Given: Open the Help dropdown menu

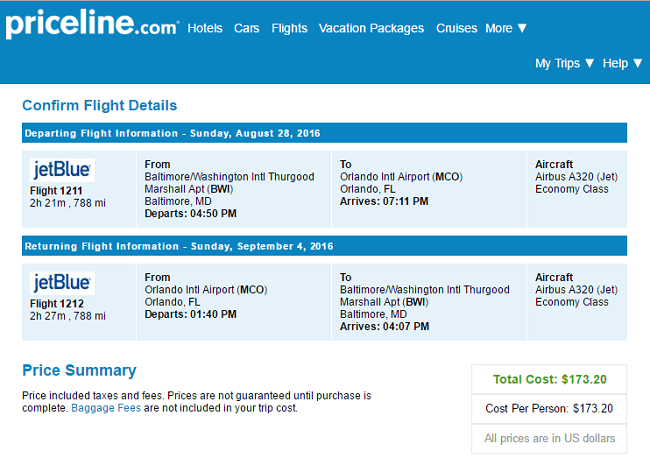Looking at the screenshot, I should [622, 63].
